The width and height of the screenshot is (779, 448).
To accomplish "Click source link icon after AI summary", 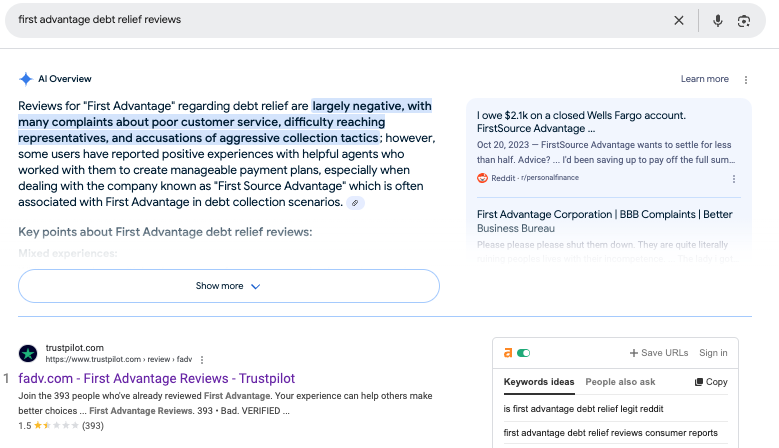I will [355, 203].
